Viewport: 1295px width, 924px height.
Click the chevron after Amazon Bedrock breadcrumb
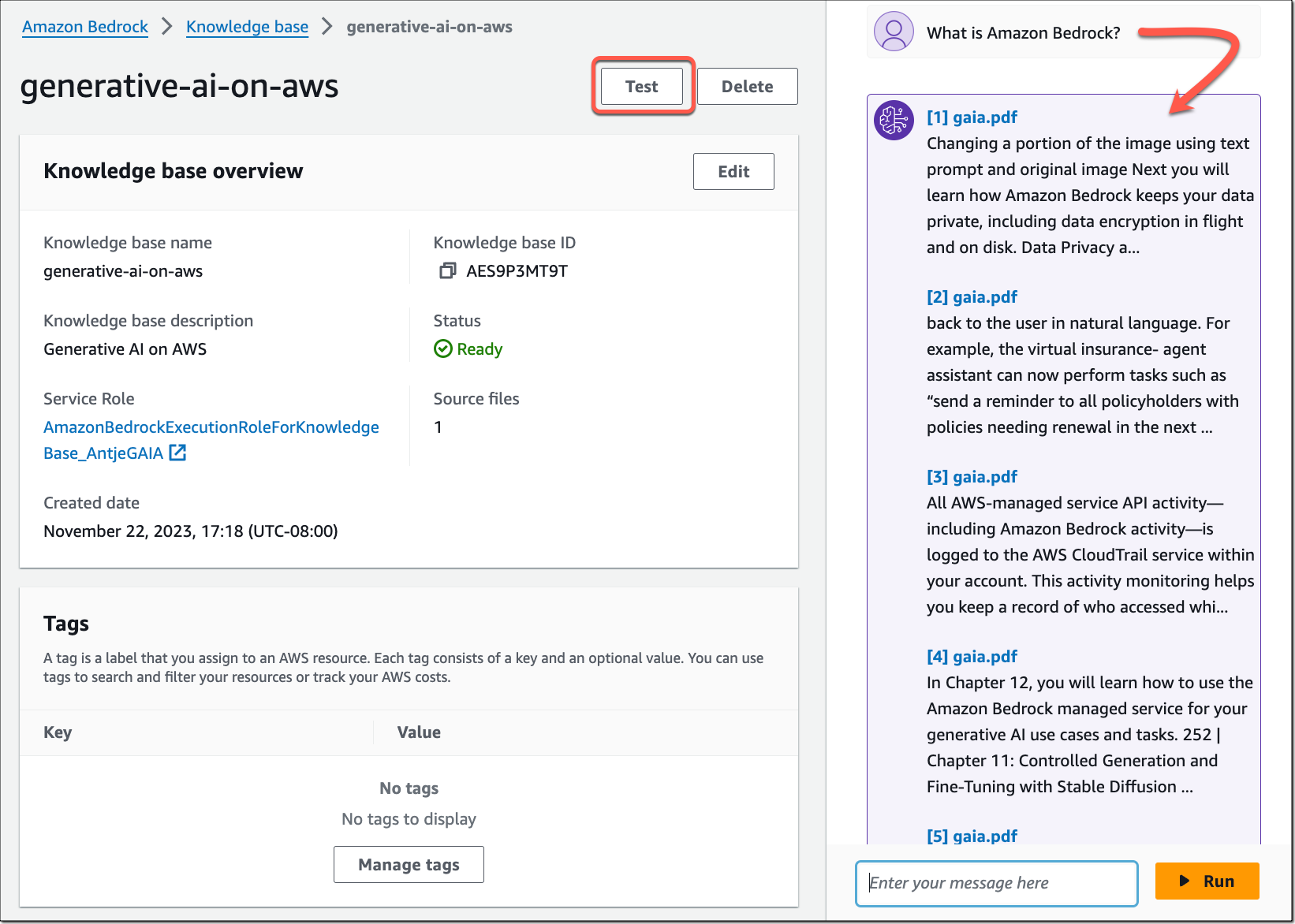pyautogui.click(x=166, y=26)
